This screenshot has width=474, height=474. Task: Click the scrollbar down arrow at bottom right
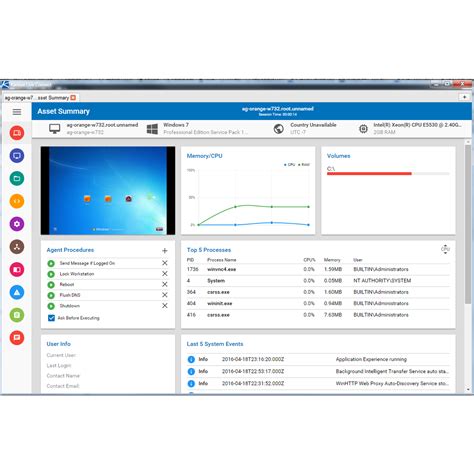pyautogui.click(x=468, y=389)
